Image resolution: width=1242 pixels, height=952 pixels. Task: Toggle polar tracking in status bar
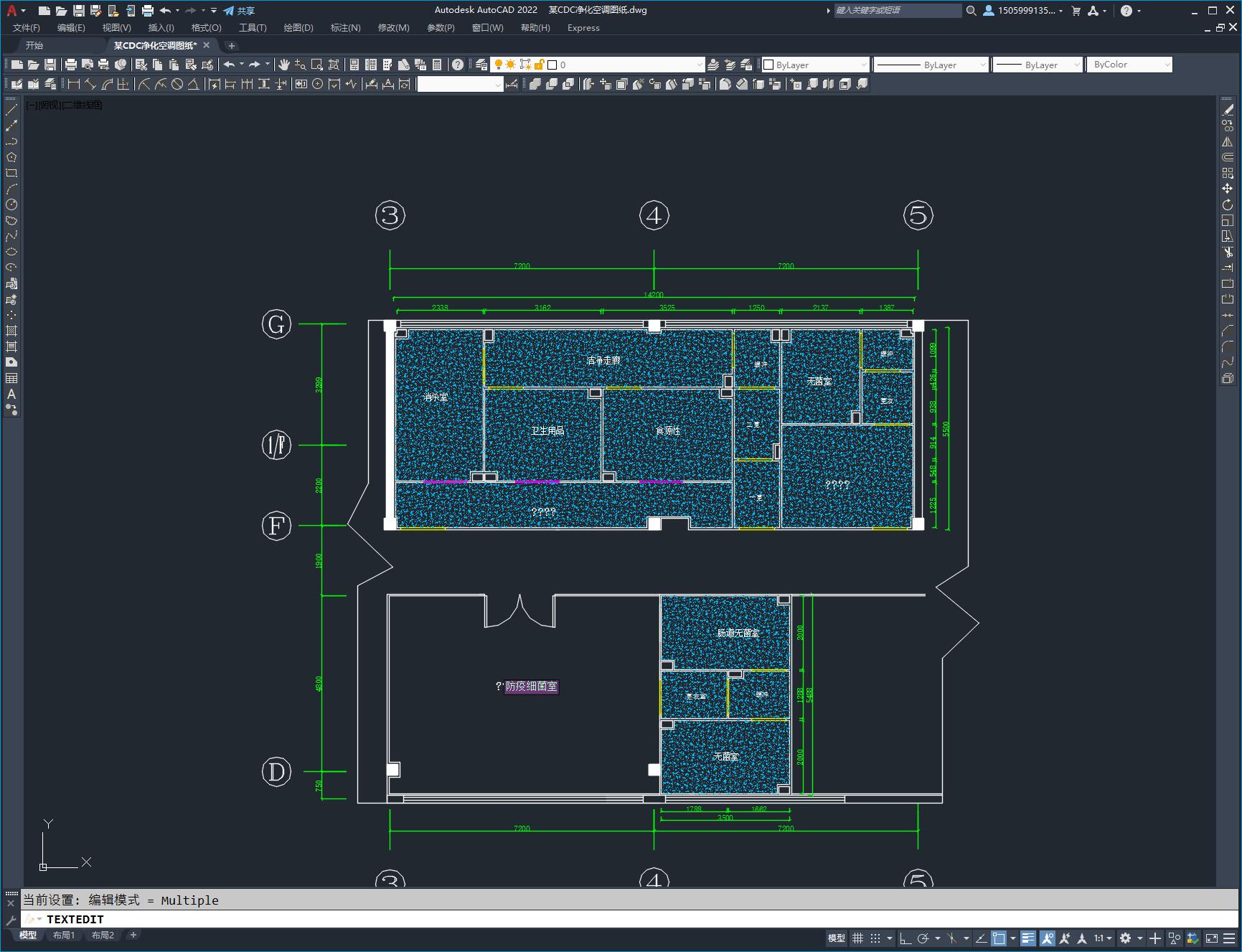(x=923, y=938)
